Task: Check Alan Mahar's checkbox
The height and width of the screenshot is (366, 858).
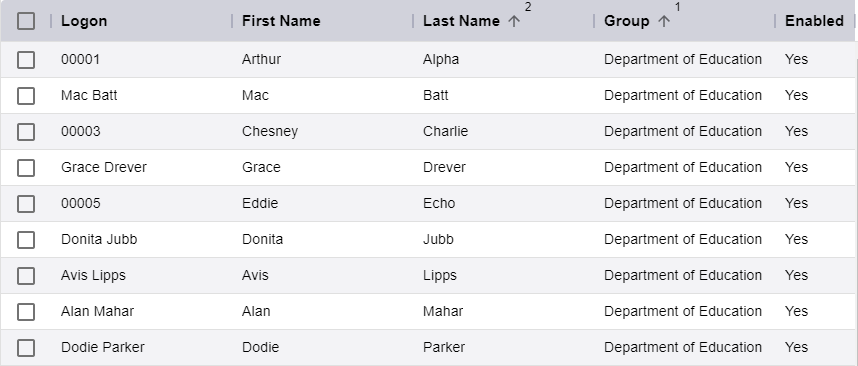Action: click(x=26, y=312)
